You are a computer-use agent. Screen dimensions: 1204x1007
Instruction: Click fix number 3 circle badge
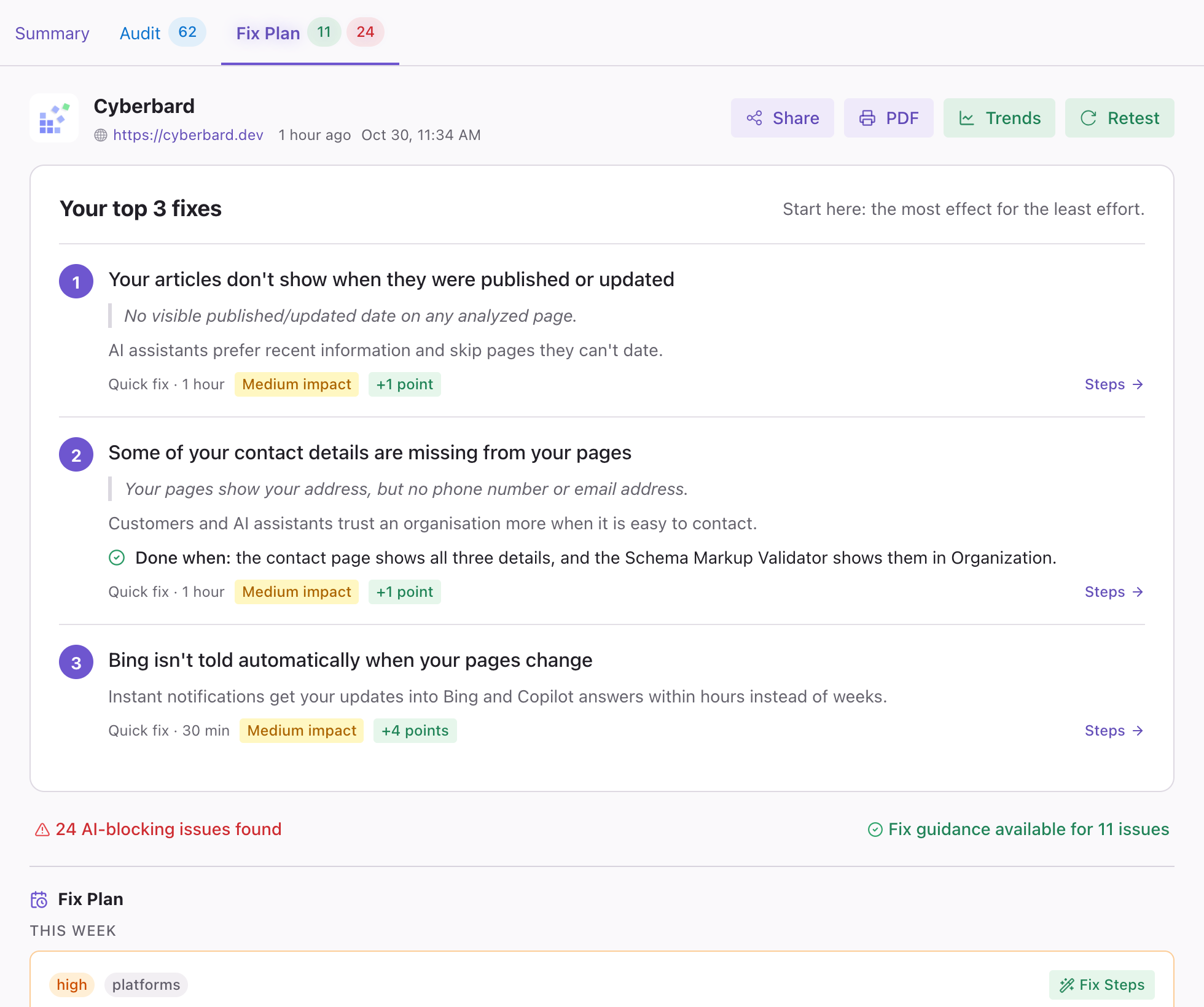[x=76, y=663]
